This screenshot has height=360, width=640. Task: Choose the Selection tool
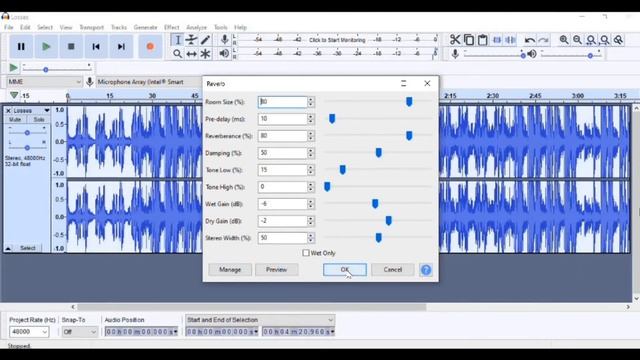(x=178, y=40)
